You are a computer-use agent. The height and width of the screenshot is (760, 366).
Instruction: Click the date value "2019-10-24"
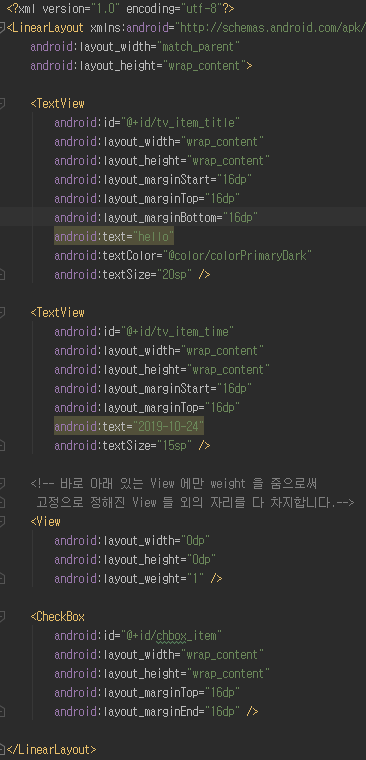168,427
